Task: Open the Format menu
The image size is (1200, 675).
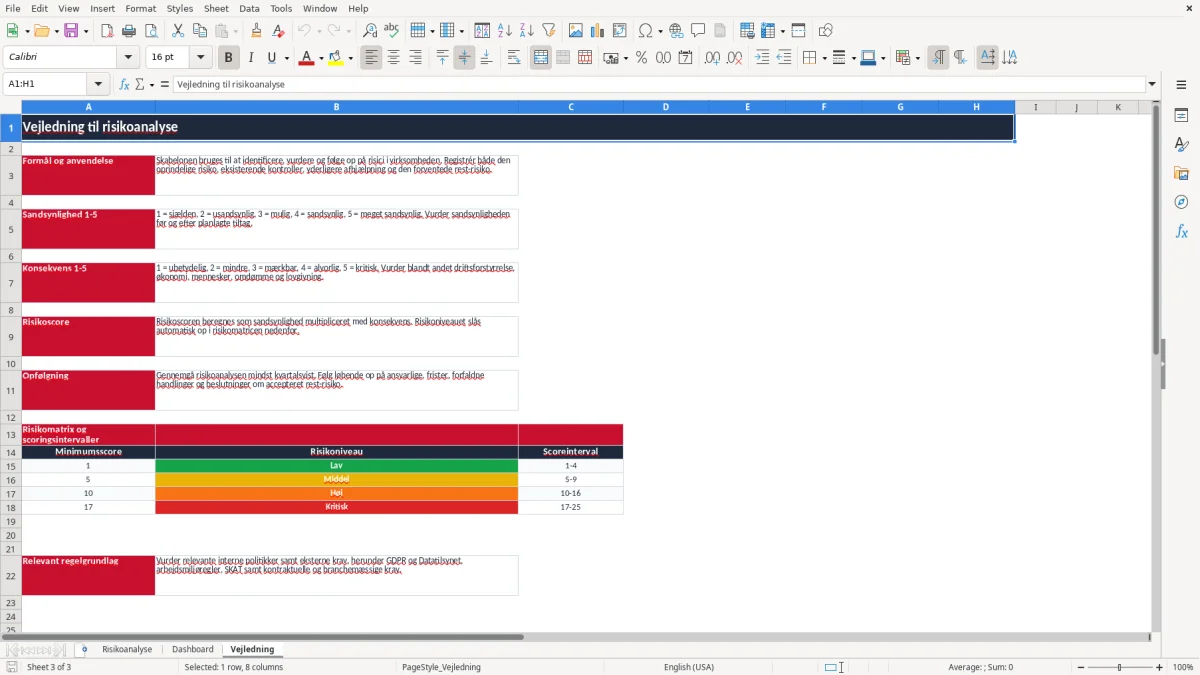Action: point(140,8)
